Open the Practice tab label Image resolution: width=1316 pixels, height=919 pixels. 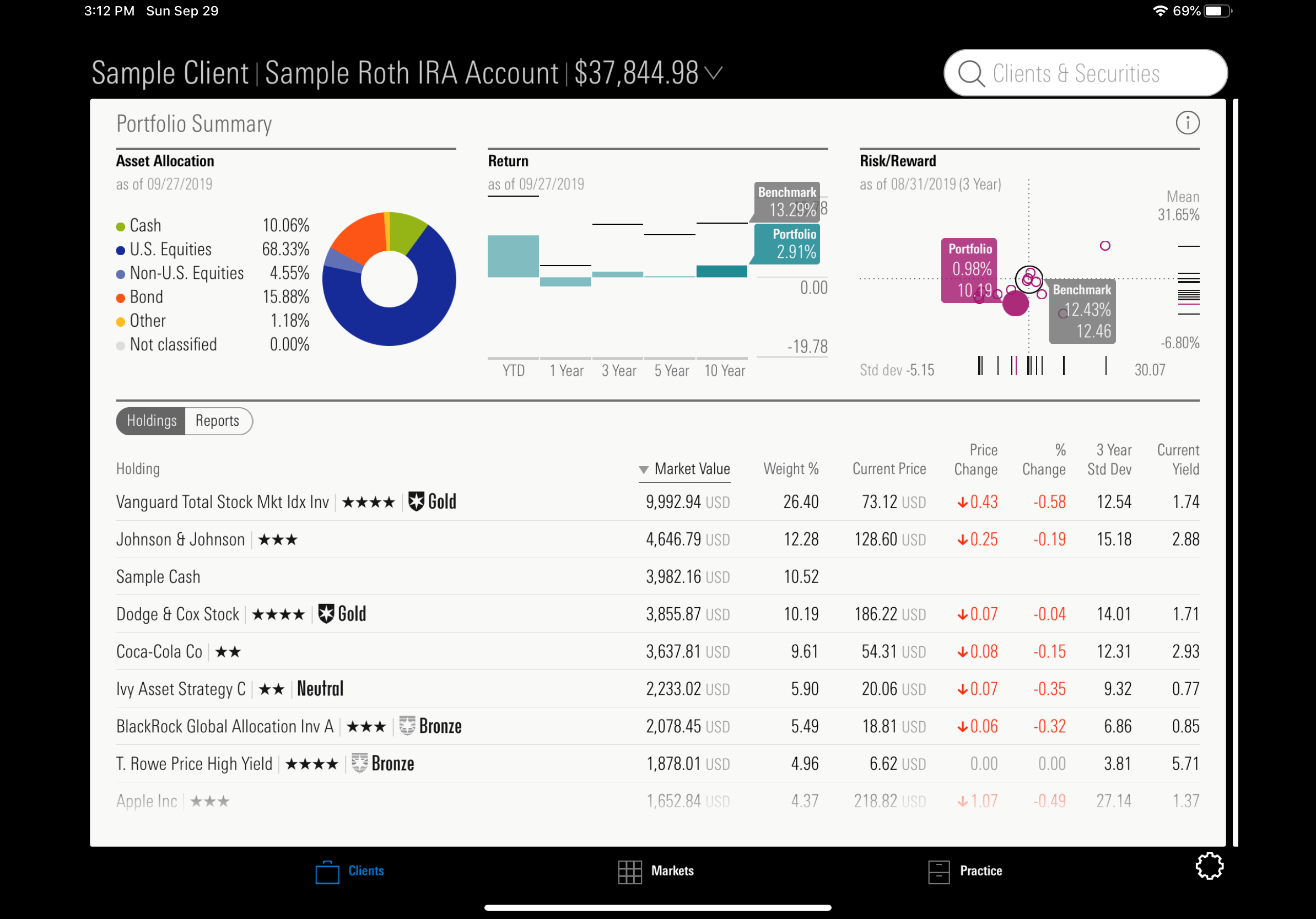[981, 871]
